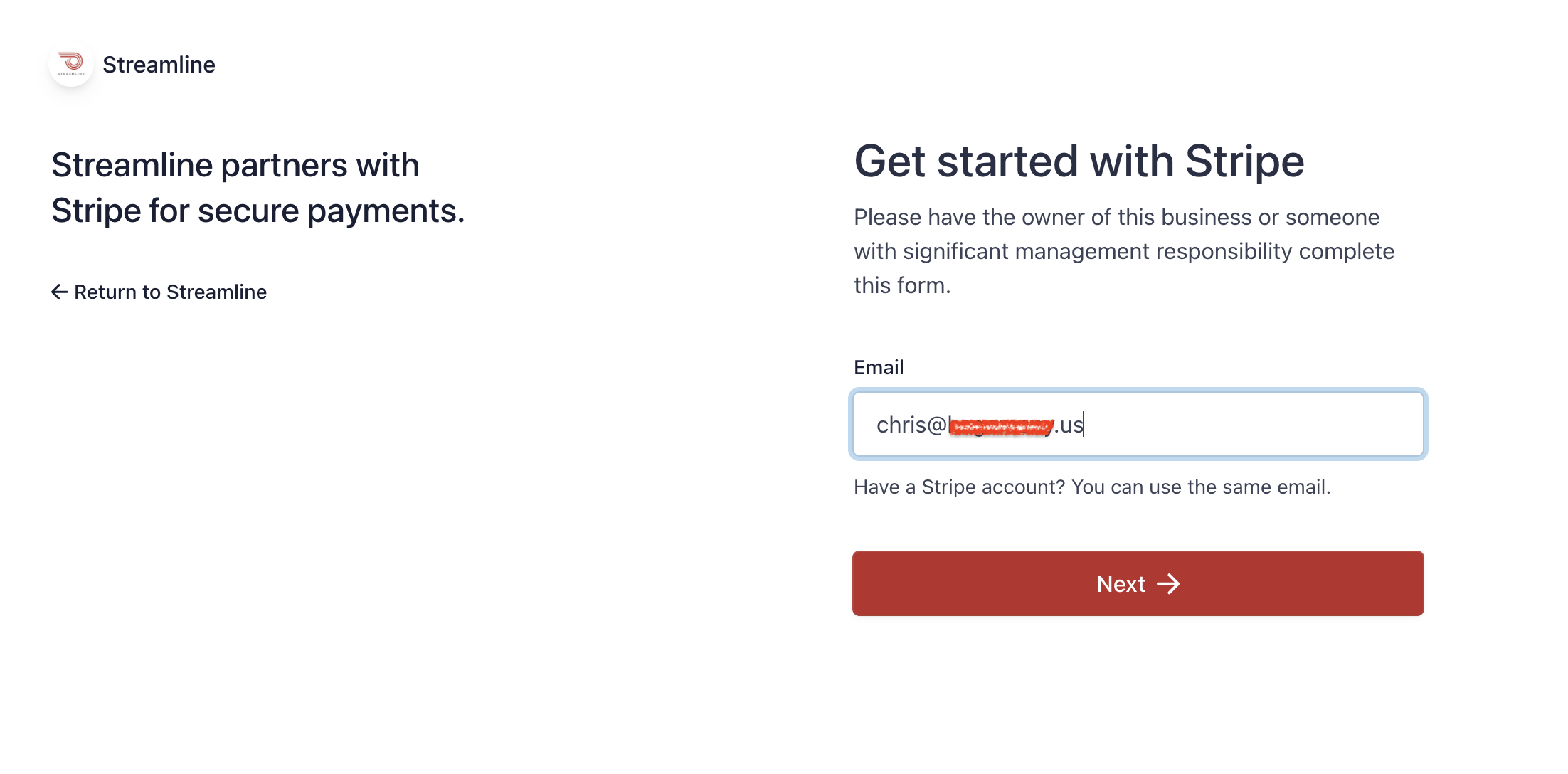Click the Streamline circular logo icon
Image resolution: width=1568 pixels, height=774 pixels.
point(71,64)
